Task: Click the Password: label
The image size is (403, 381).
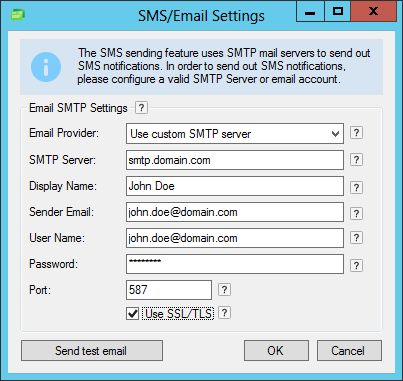Action: [x=53, y=264]
